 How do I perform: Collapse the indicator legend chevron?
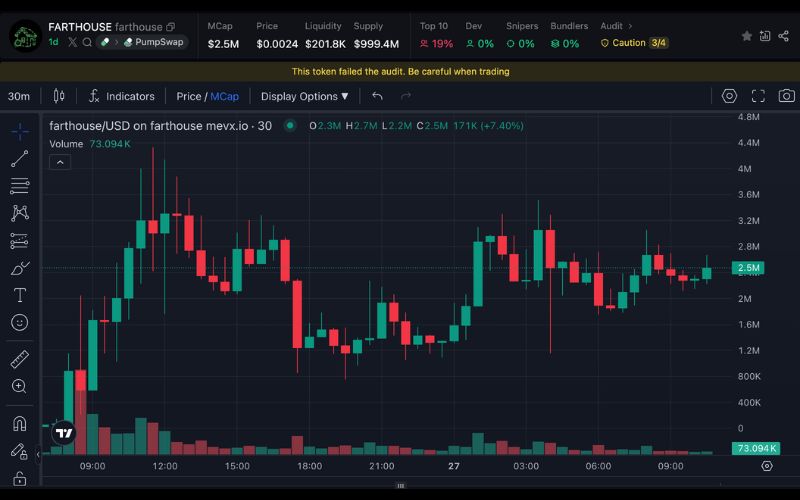point(60,162)
